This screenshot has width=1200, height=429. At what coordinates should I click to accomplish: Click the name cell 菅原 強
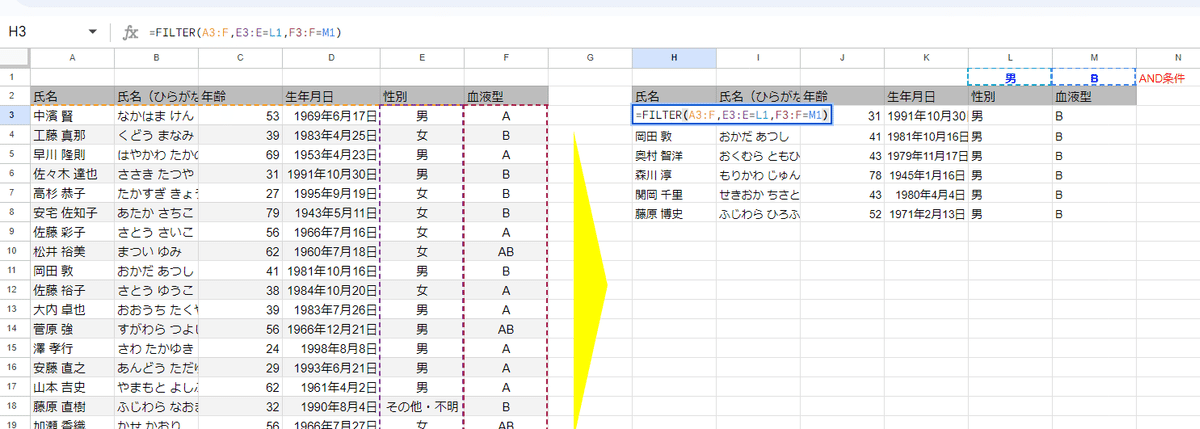click(x=73, y=329)
